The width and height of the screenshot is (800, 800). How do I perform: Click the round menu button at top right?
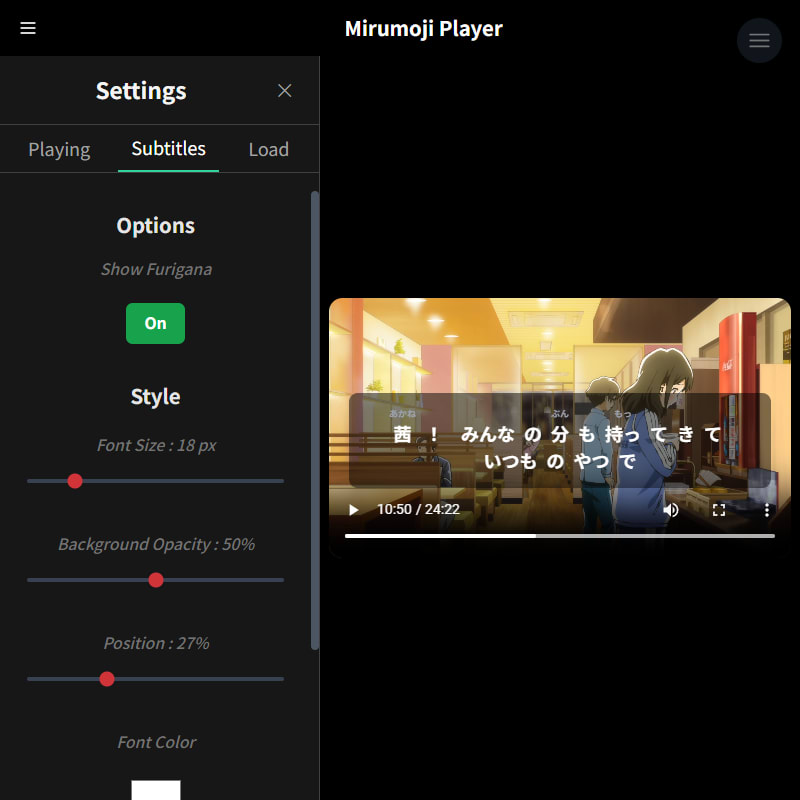point(759,40)
